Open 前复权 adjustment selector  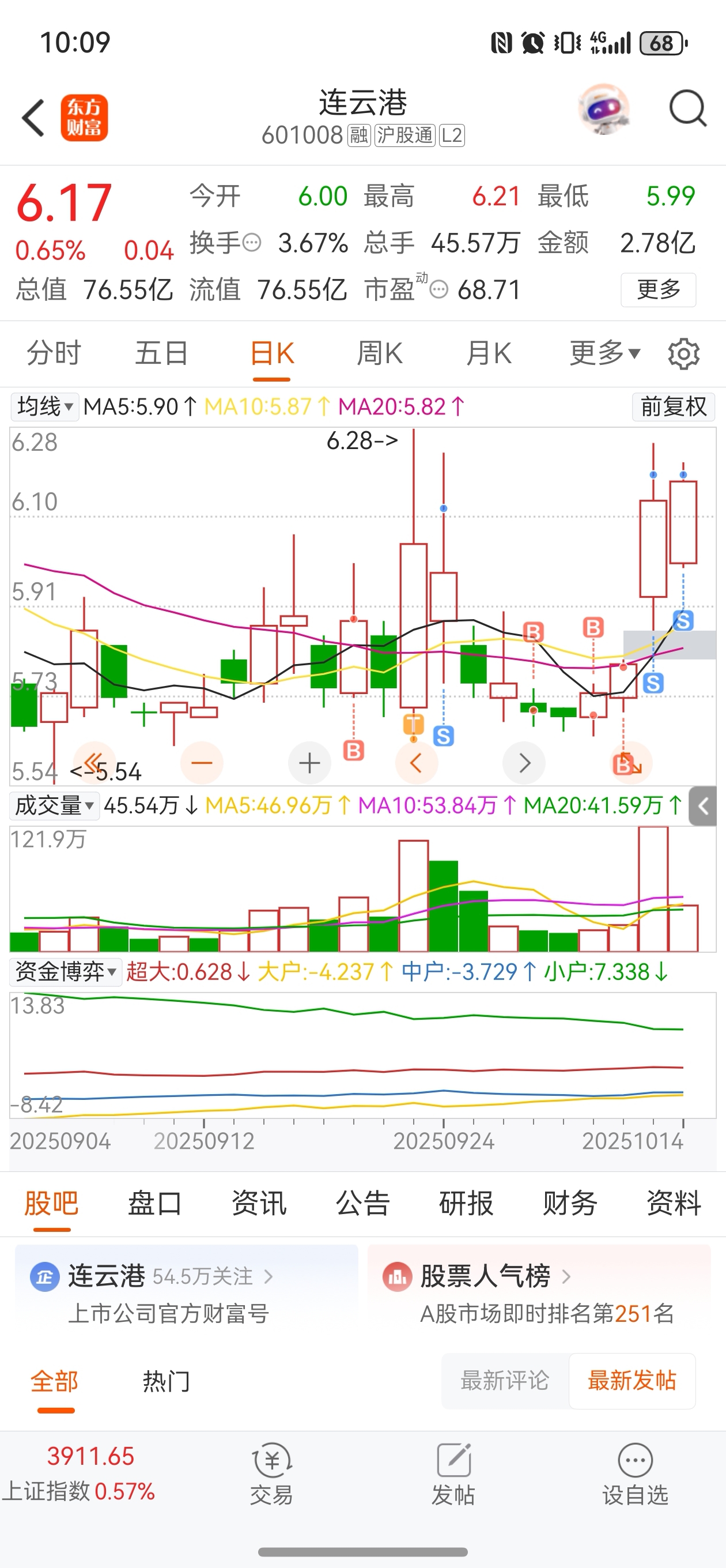674,406
